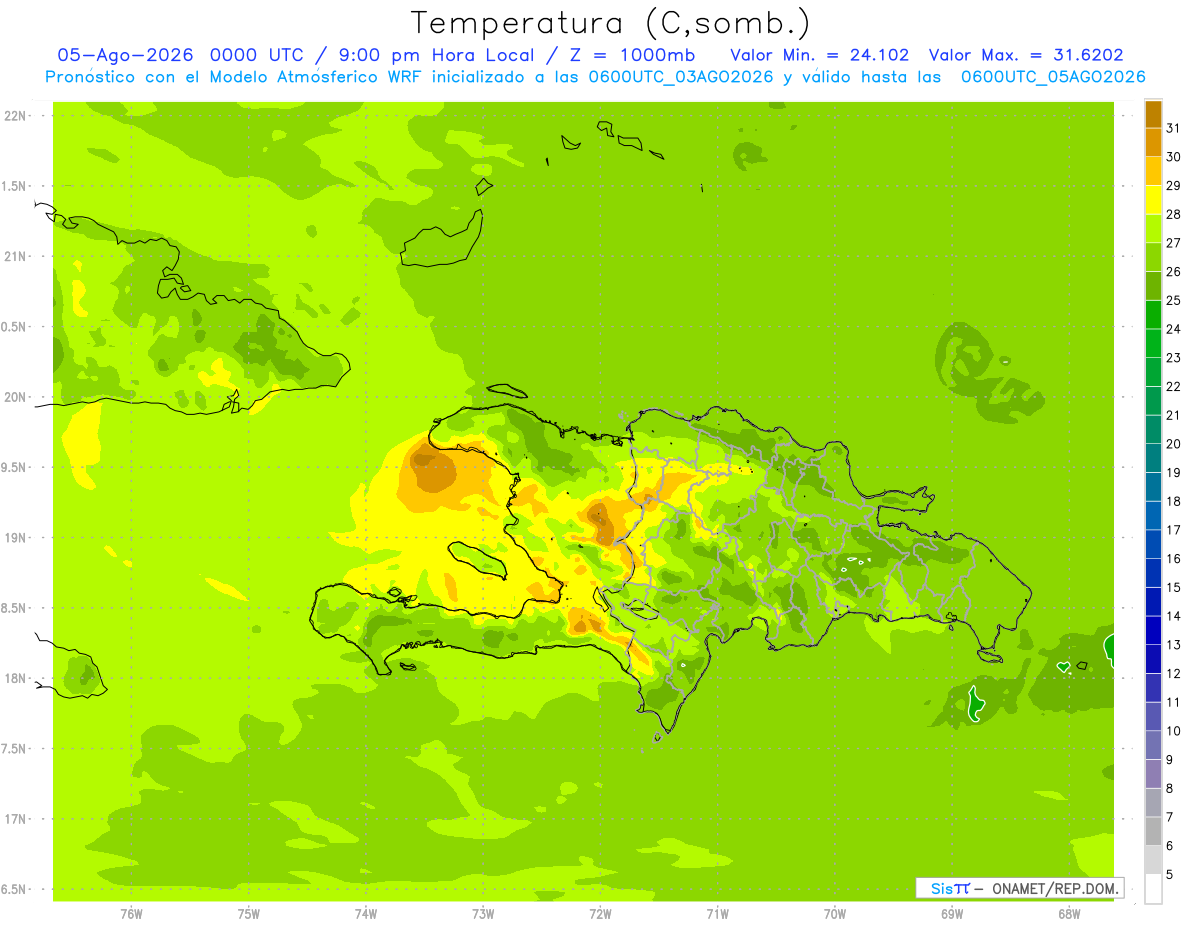Viewport: 1200px width, 927px height.
Task: Click the legend value '20'
Action: (x=1173, y=444)
